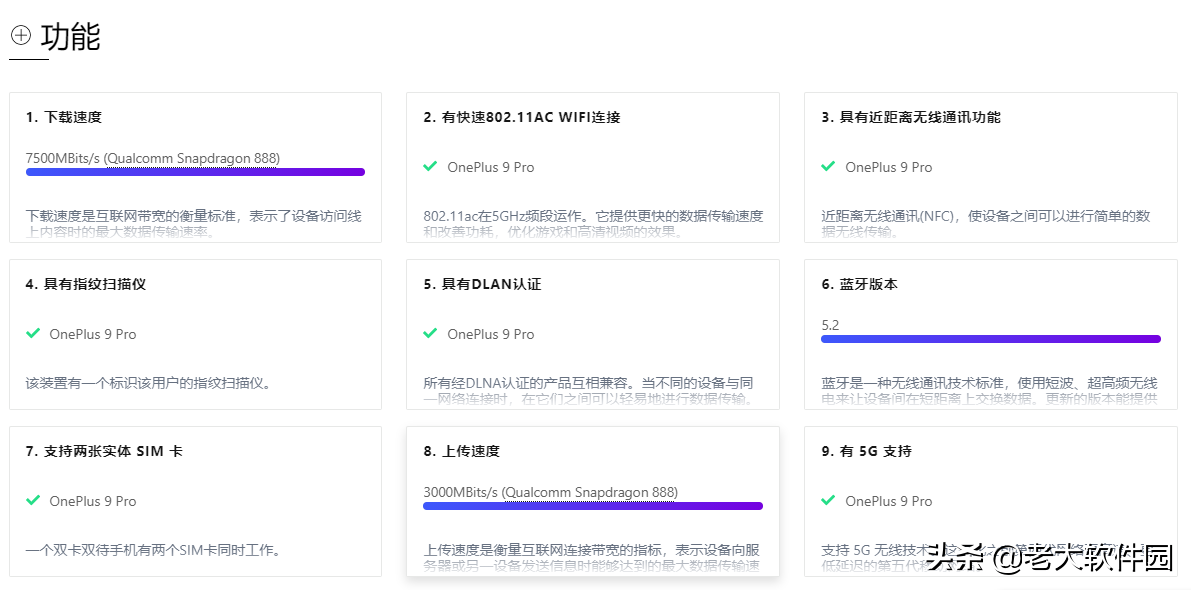Image resolution: width=1191 pixels, height=590 pixels.
Task: Expand the 近距离无线通讯(NFC) description text
Action: click(x=986, y=223)
